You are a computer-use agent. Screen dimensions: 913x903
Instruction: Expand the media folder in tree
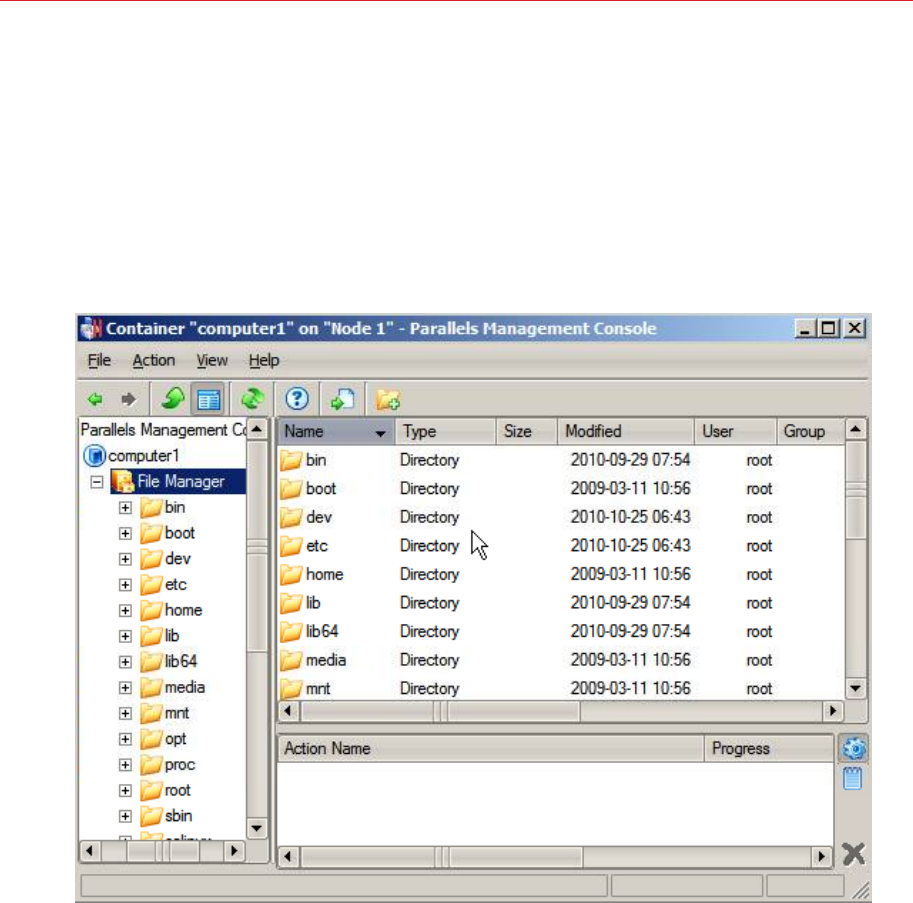pos(125,688)
